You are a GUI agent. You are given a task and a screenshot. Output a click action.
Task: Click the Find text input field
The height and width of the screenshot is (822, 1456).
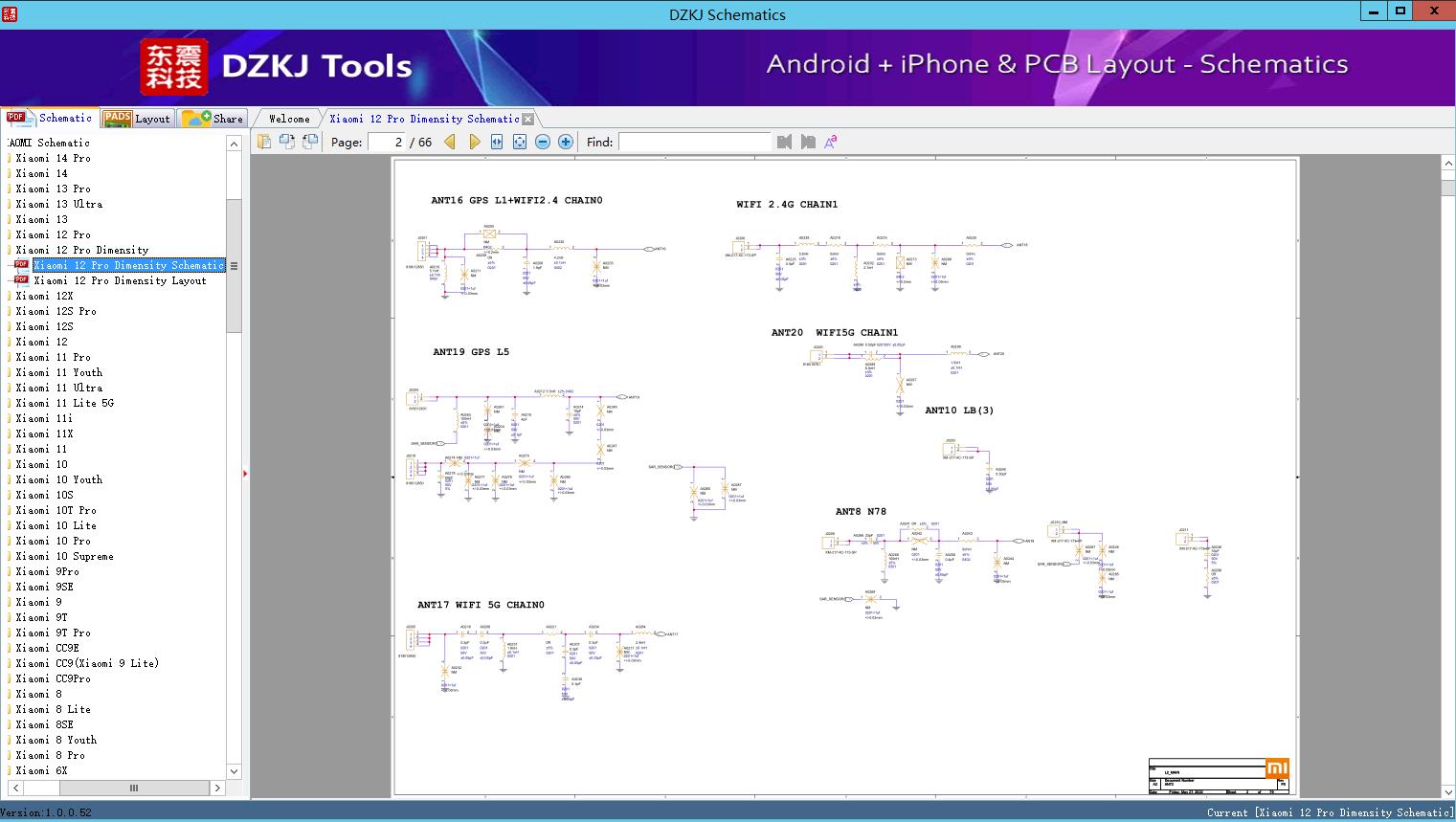click(694, 142)
